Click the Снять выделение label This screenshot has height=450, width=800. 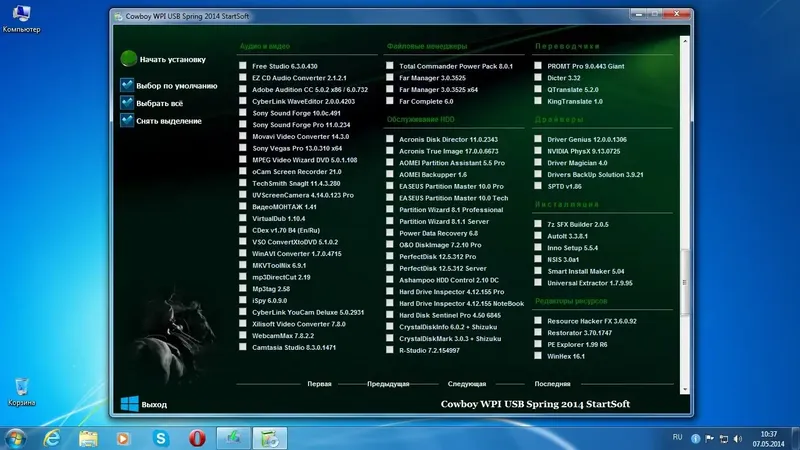(169, 121)
